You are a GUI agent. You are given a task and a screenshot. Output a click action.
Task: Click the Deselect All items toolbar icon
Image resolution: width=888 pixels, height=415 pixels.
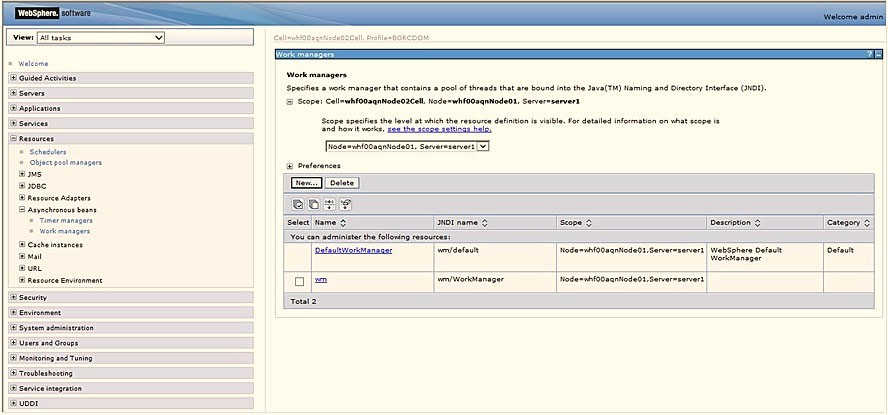(314, 204)
